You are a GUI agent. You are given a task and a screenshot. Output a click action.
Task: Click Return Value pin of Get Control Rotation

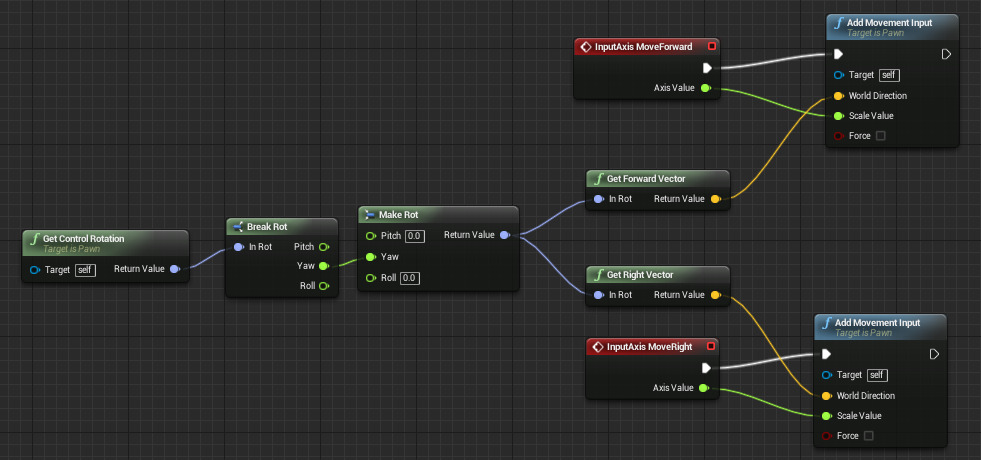175,269
